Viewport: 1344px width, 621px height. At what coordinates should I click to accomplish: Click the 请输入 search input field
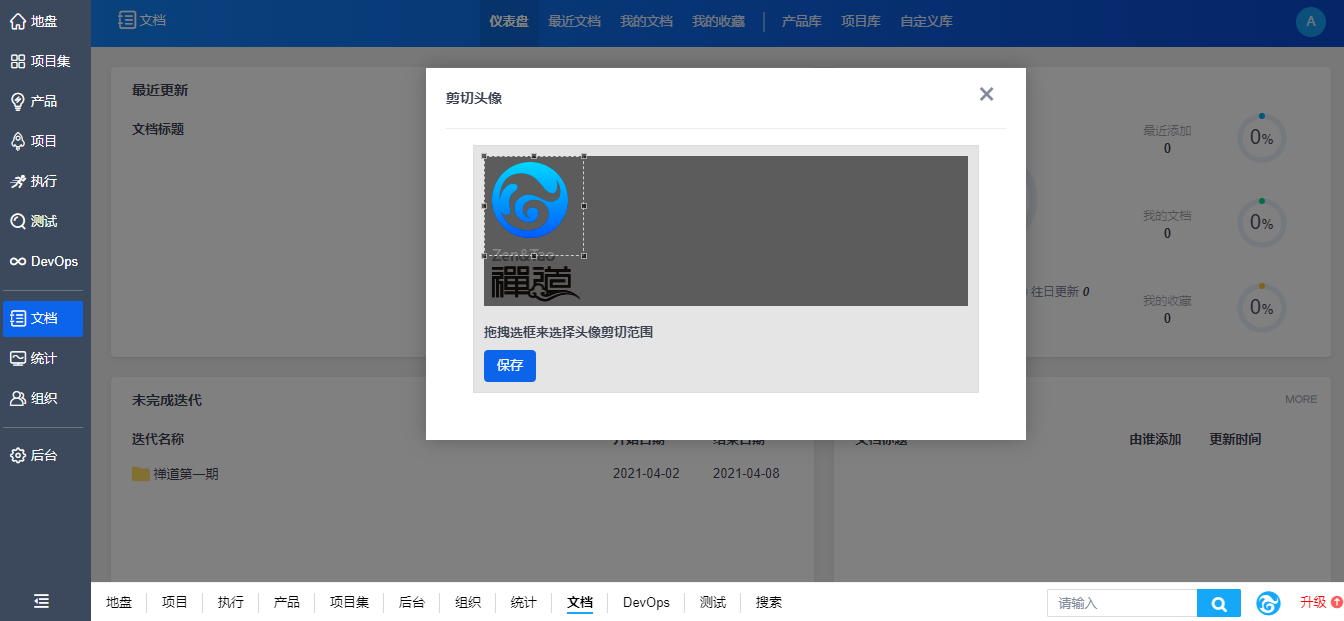pyautogui.click(x=1121, y=603)
